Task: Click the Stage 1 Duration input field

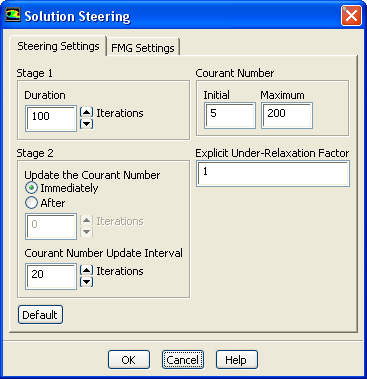Action: (x=51, y=118)
